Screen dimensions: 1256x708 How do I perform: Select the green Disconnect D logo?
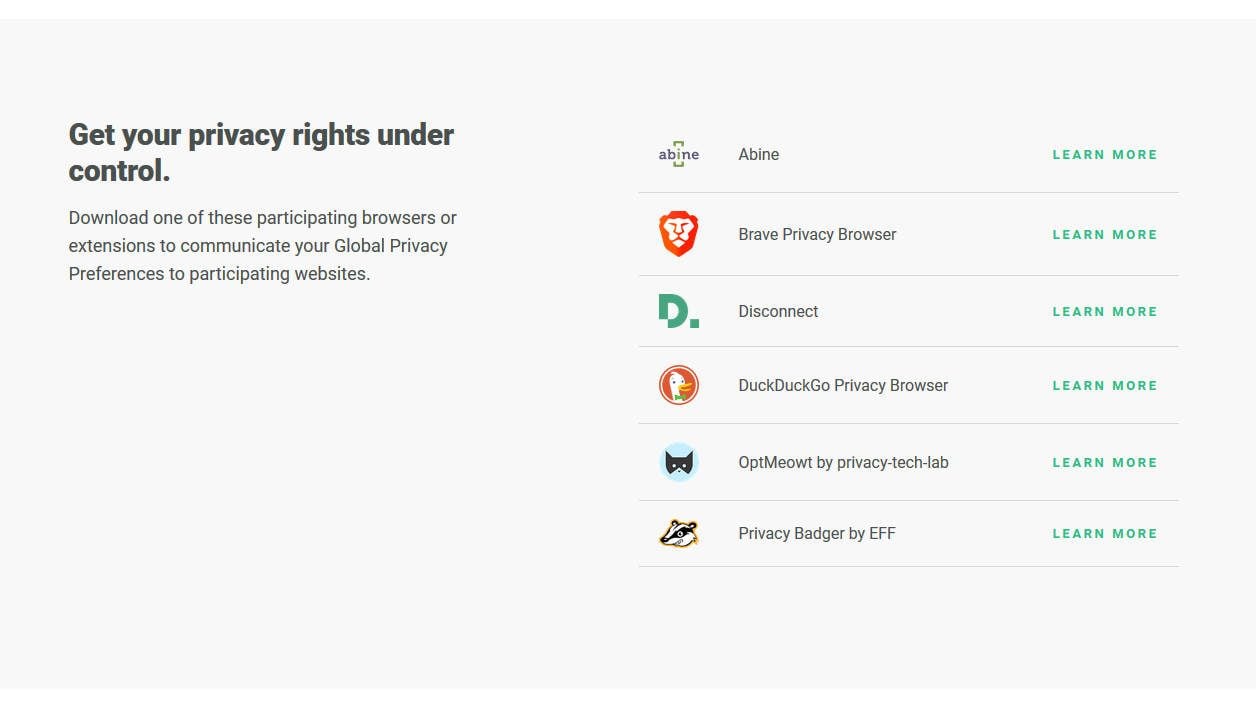[679, 311]
